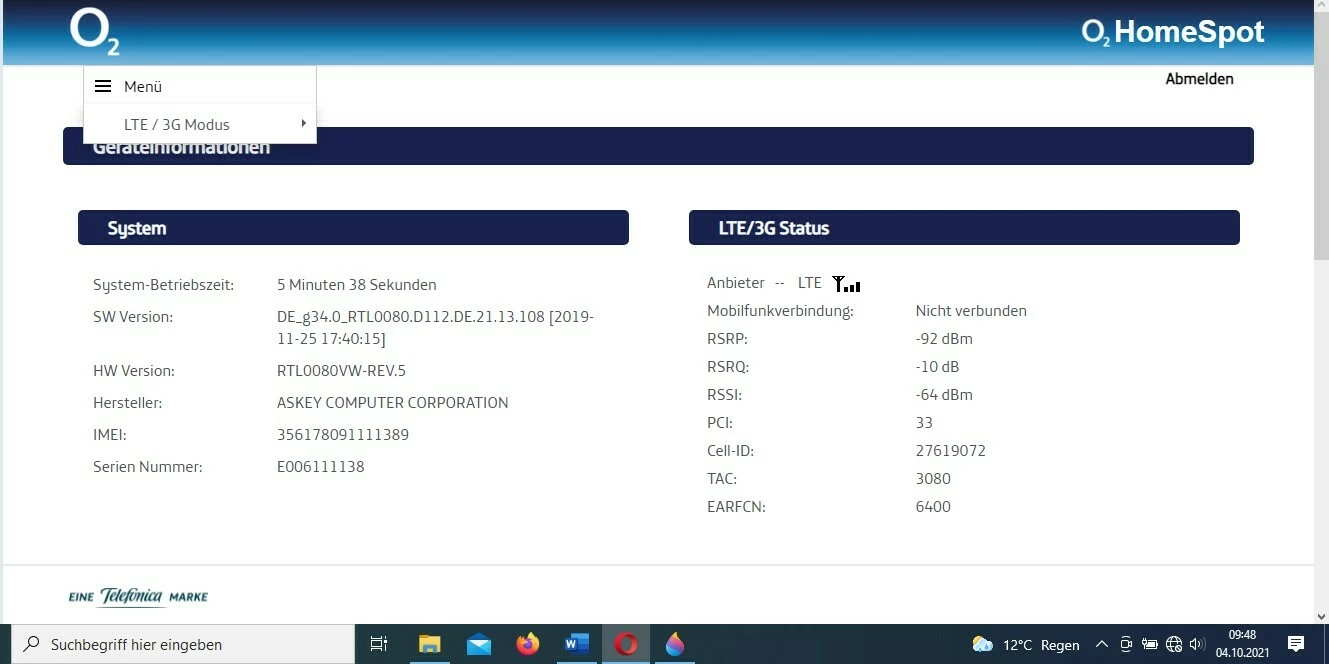1329x664 pixels.
Task: Click the LTE/3G Status panel header
Action: tap(964, 228)
